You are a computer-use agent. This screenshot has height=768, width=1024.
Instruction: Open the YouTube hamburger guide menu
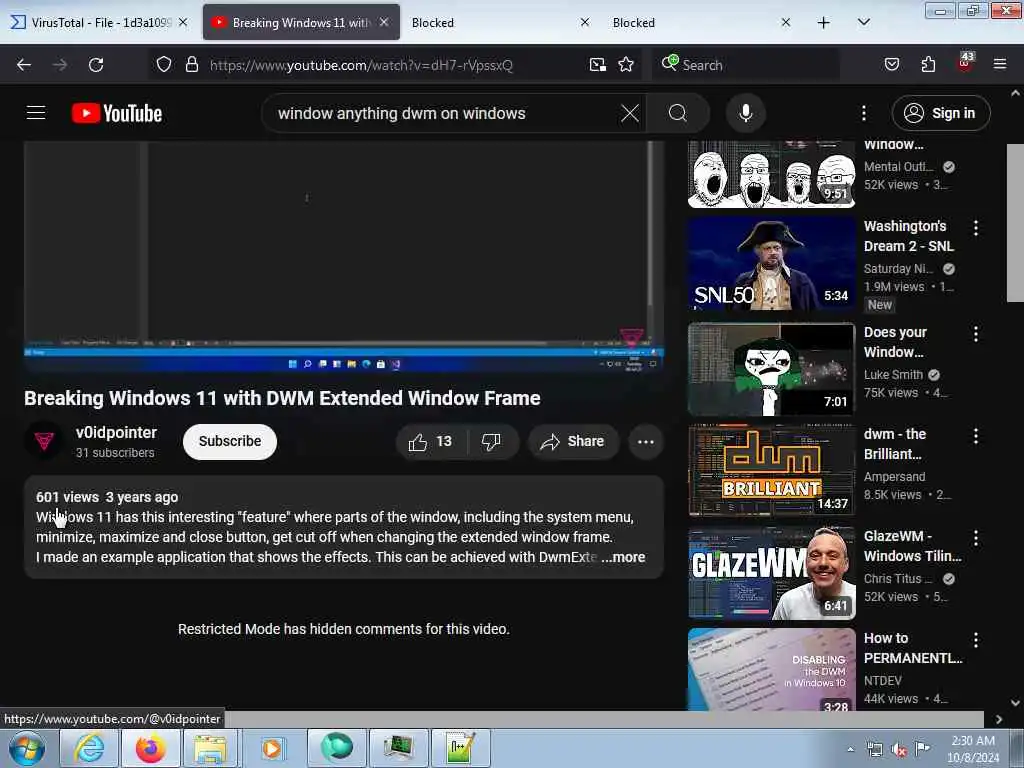(36, 113)
